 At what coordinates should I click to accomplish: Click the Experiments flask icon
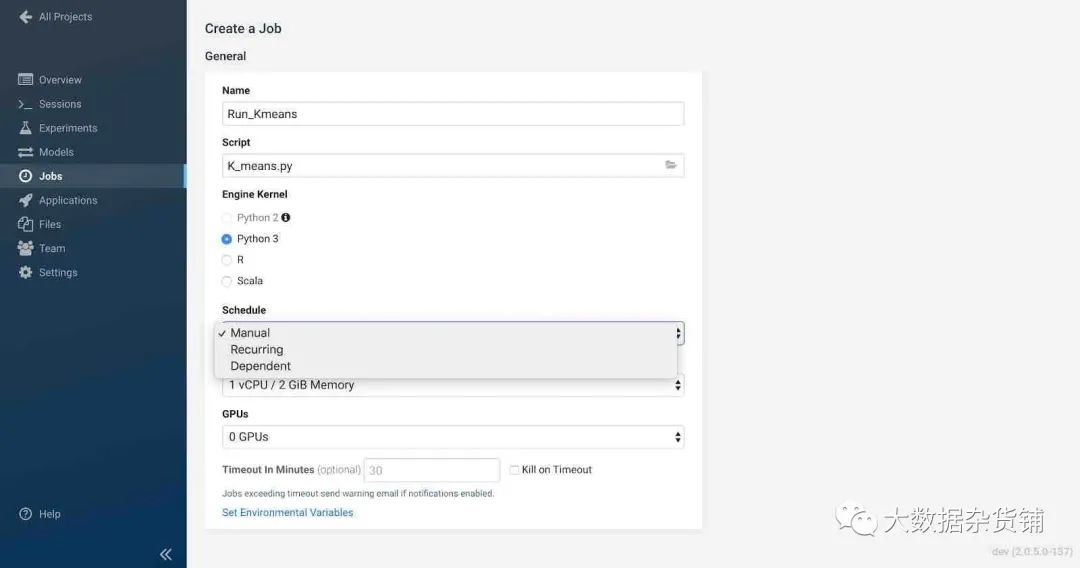click(x=25, y=127)
